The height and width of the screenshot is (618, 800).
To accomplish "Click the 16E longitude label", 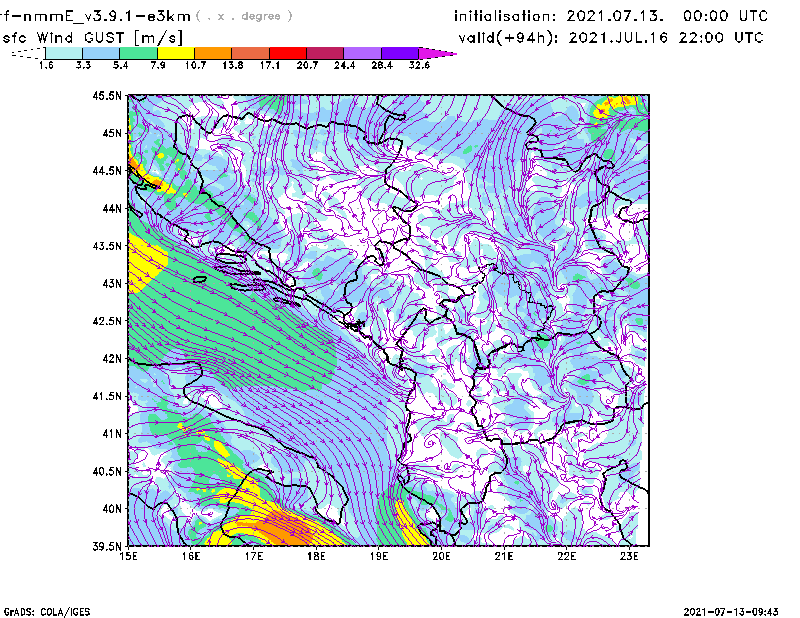I will [x=191, y=556].
